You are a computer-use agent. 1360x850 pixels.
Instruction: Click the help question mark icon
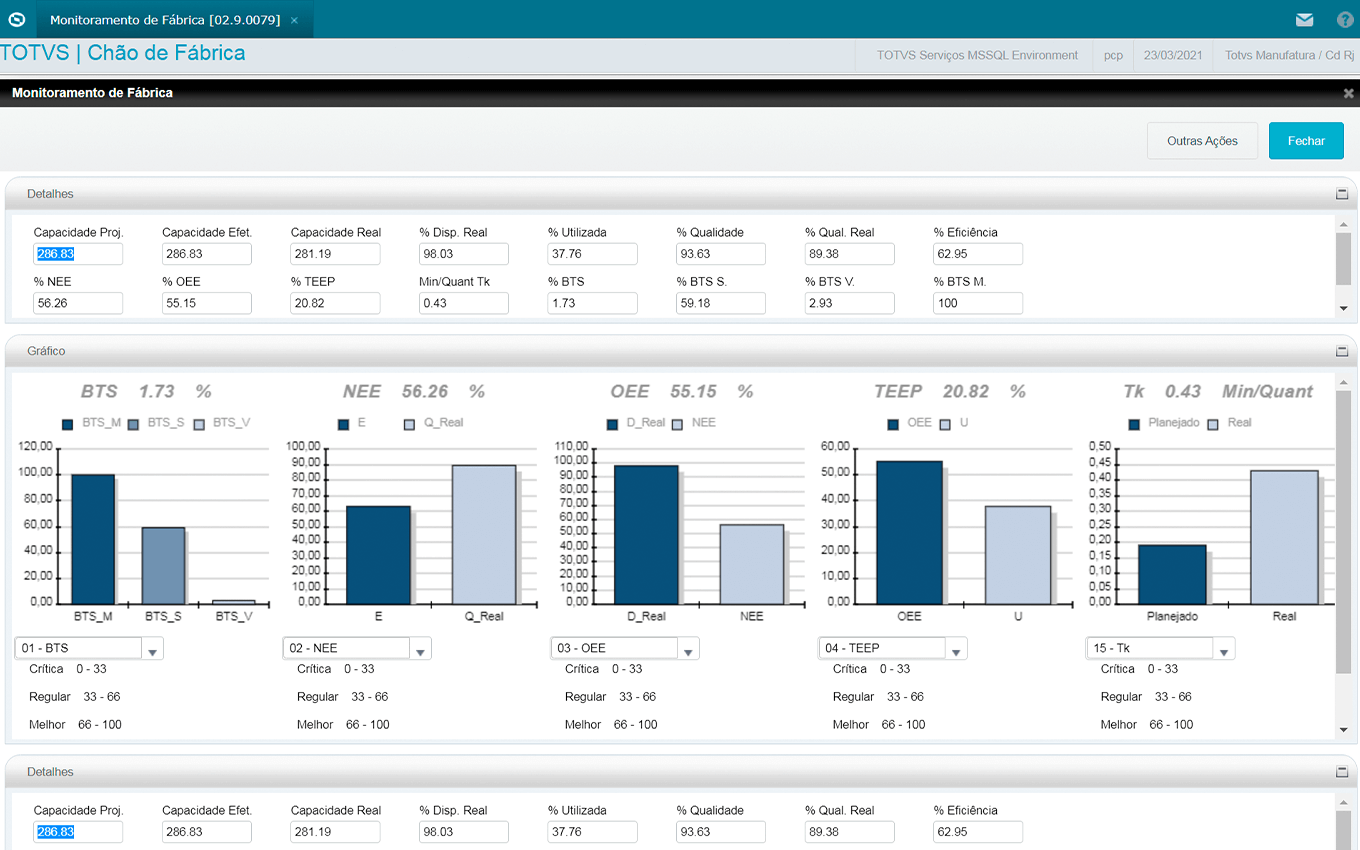[1345, 20]
